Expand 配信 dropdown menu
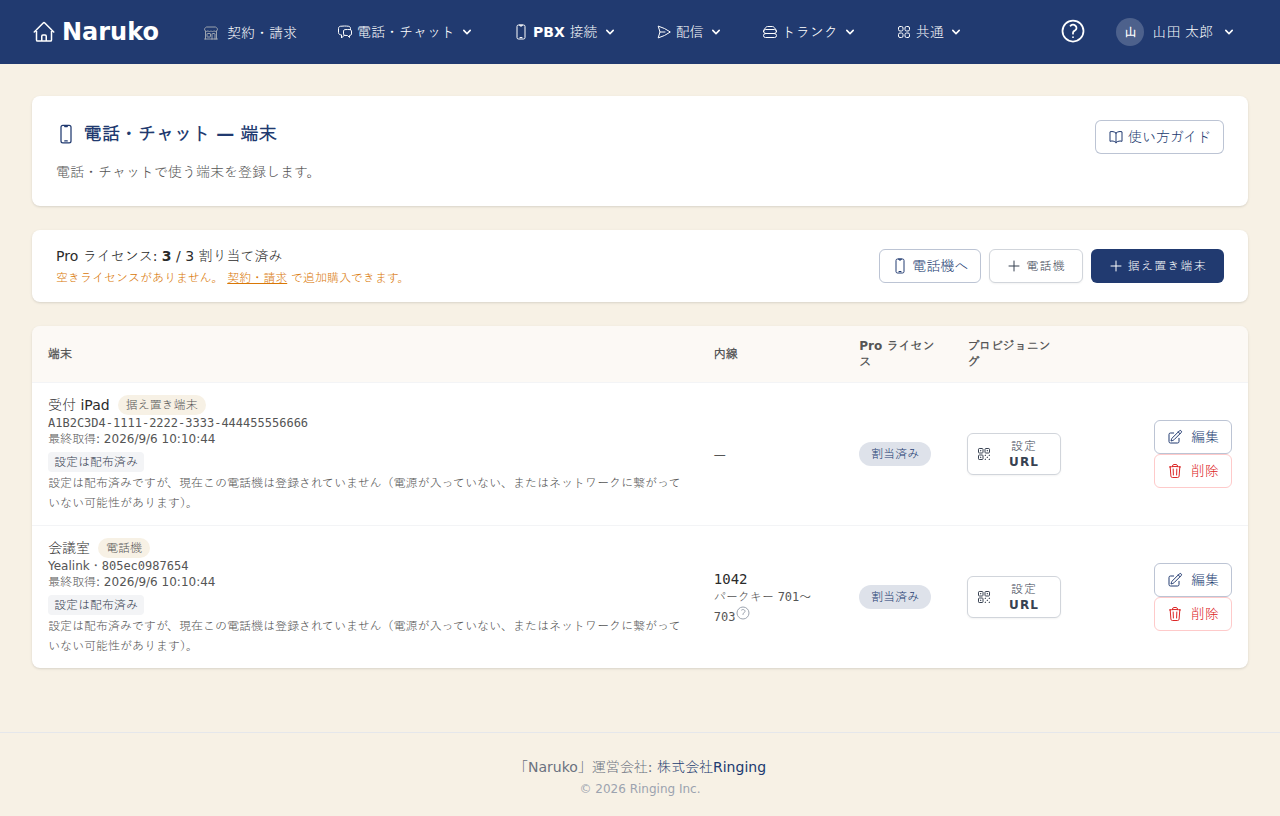The height and width of the screenshot is (816, 1280). pyautogui.click(x=689, y=32)
